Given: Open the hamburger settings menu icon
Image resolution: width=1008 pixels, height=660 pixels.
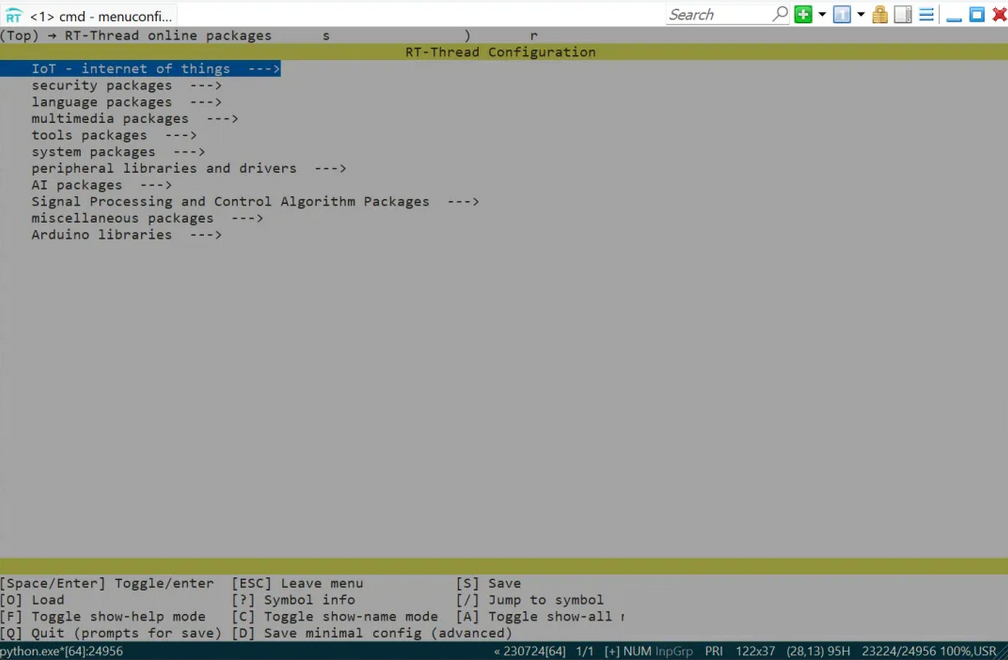Looking at the screenshot, I should point(926,14).
